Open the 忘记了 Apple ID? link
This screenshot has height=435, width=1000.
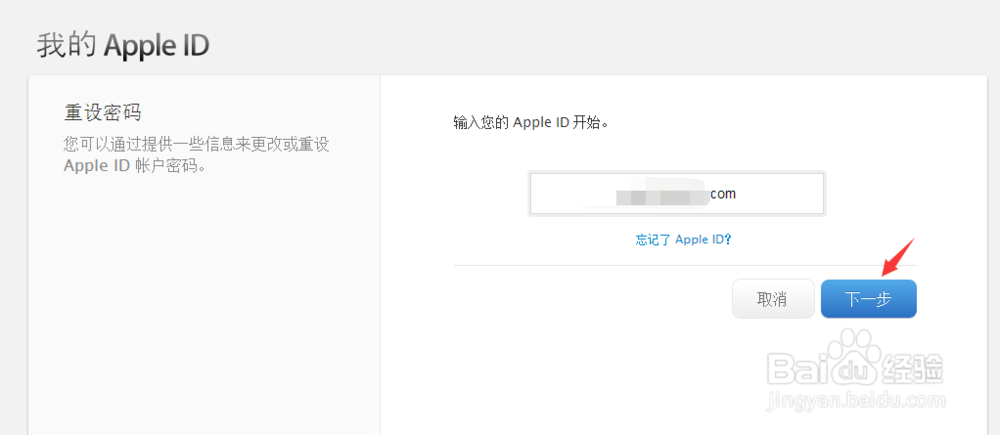[x=683, y=240]
